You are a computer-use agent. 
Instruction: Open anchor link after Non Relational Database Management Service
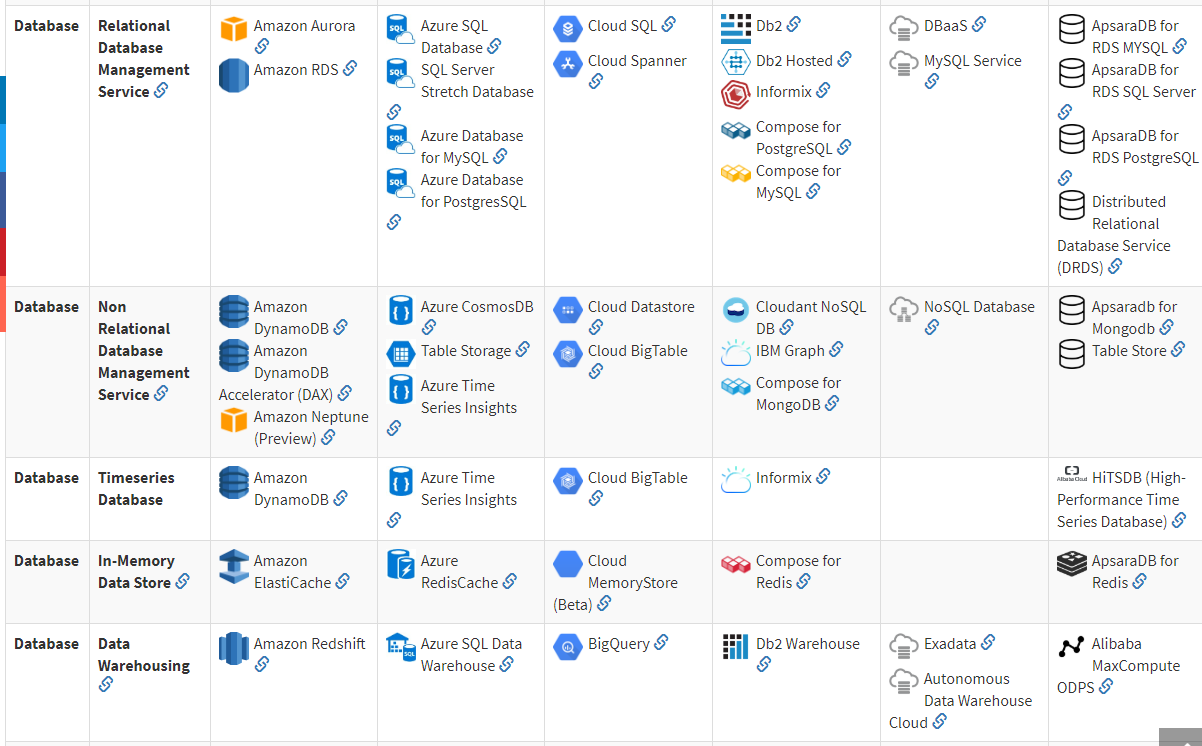tap(161, 394)
